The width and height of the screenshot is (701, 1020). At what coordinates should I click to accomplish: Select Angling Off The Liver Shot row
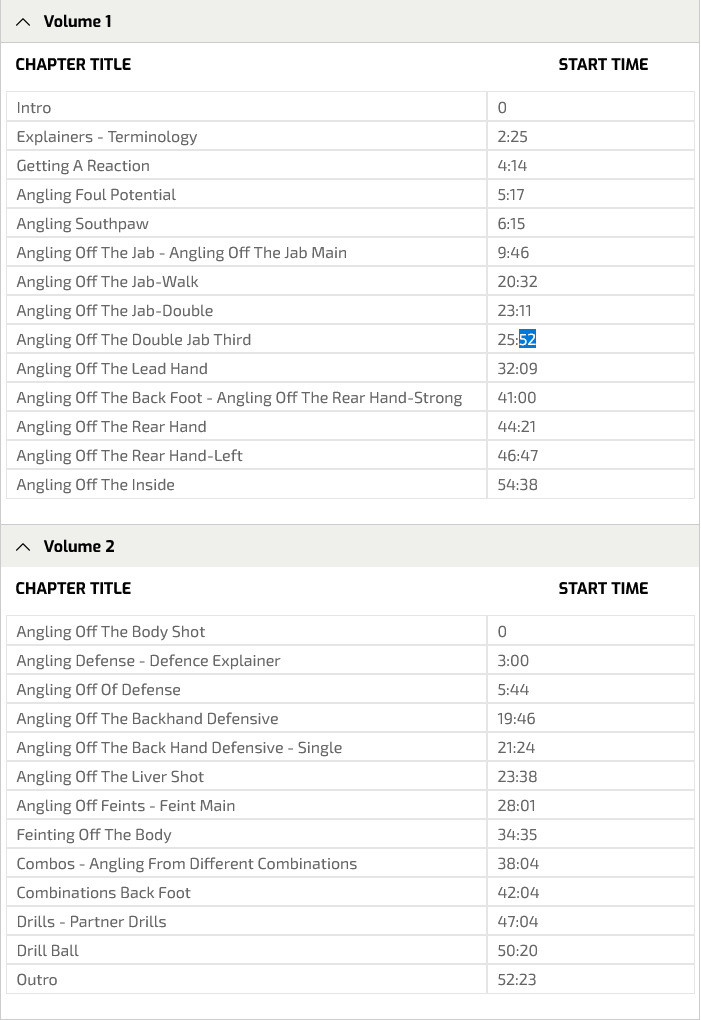pos(350,777)
